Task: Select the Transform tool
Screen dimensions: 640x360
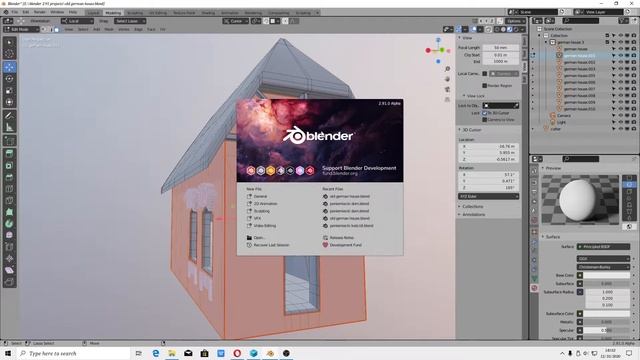Action: (9, 102)
